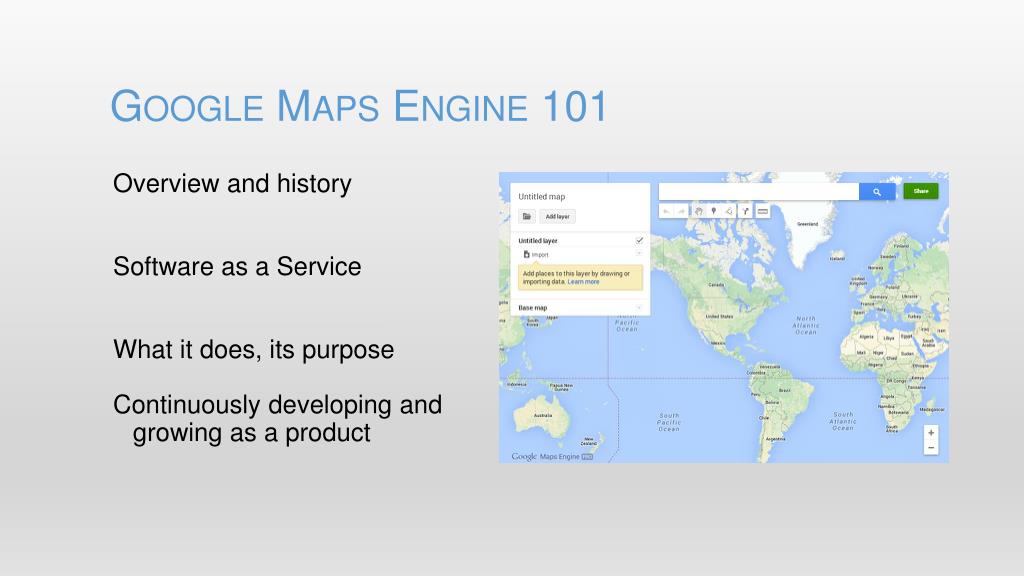Image resolution: width=1024 pixels, height=576 pixels.
Task: Click the United States map label
Action: (719, 316)
